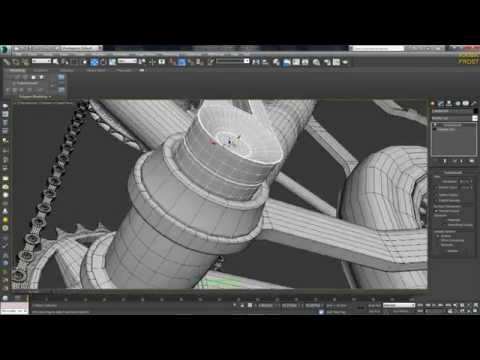Click the Unlink Selection tool
This screenshot has height=360, width=480.
tap(16, 62)
